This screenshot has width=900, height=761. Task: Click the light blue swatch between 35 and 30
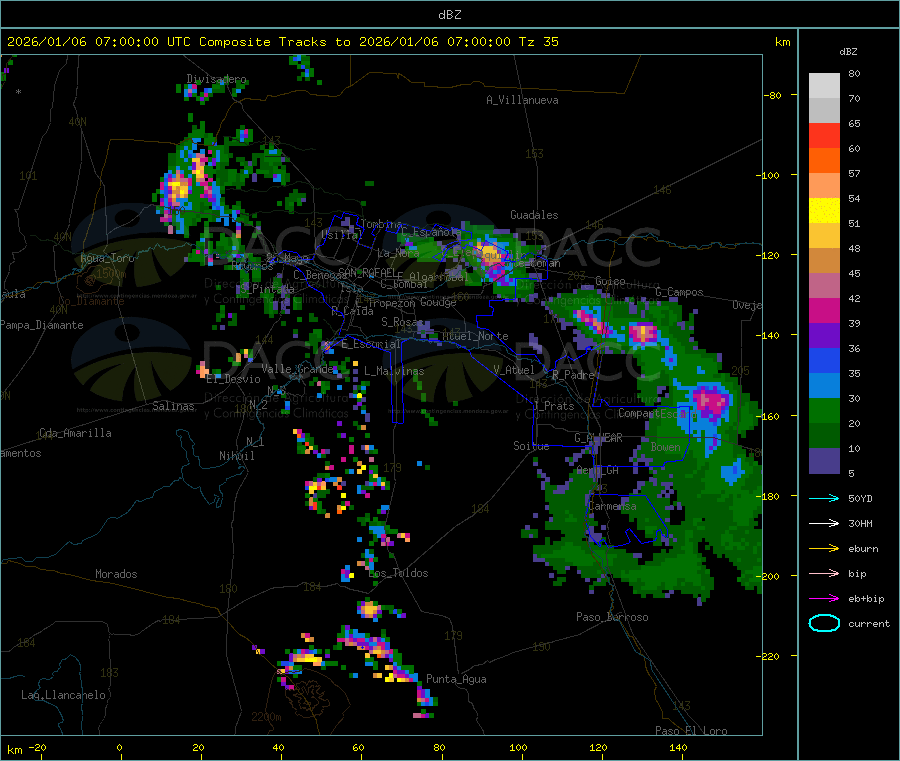pos(824,386)
